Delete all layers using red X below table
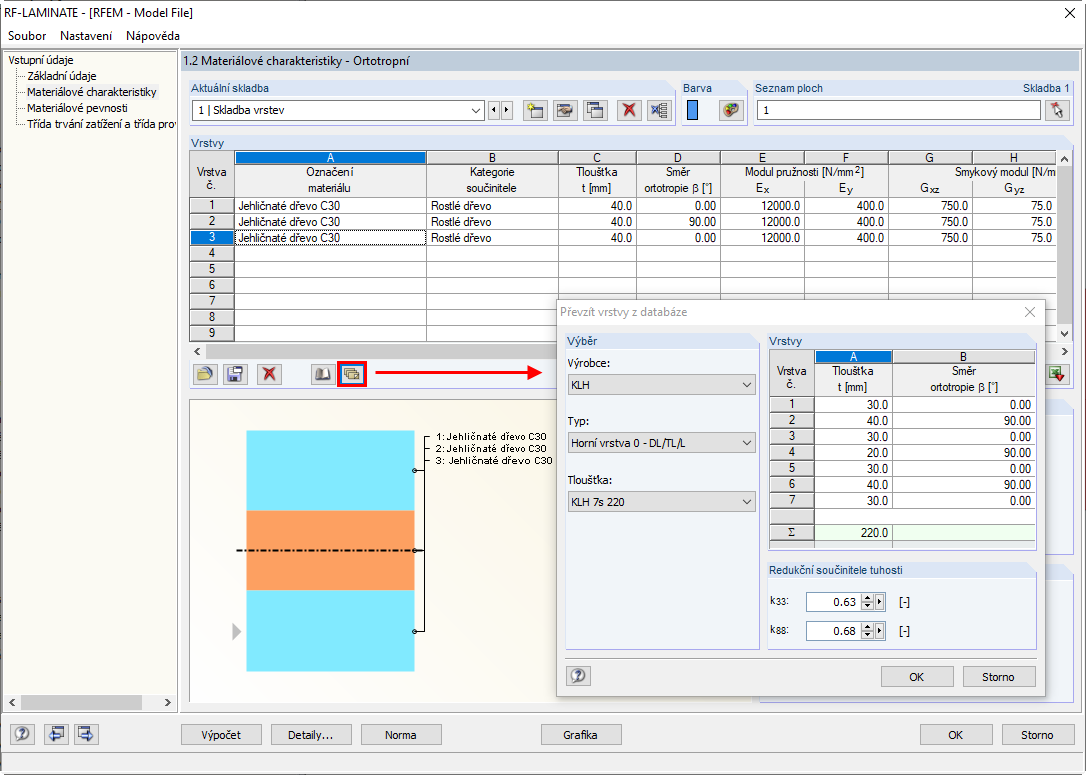1086x775 pixels. tap(269, 374)
